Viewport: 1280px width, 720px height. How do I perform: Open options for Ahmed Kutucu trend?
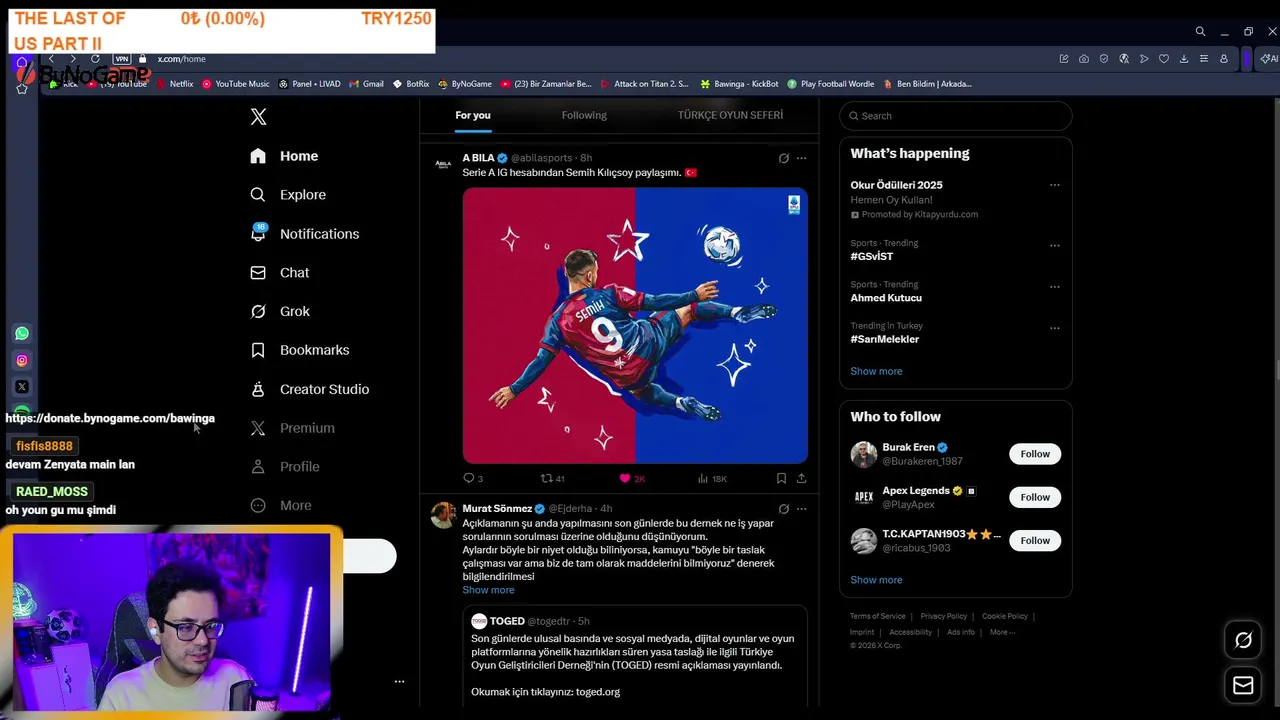(1054, 286)
